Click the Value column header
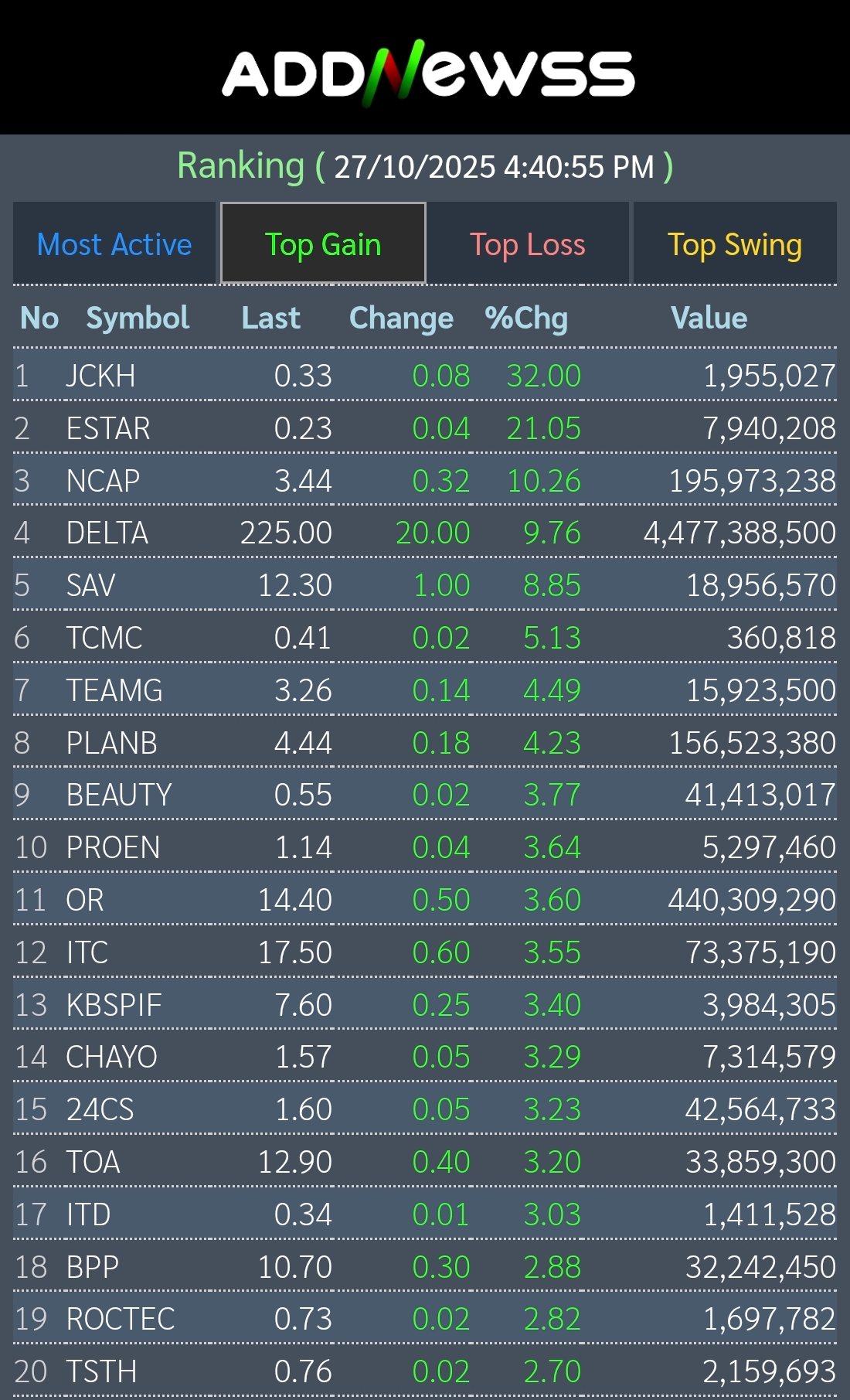This screenshot has width=850, height=1400. click(709, 318)
